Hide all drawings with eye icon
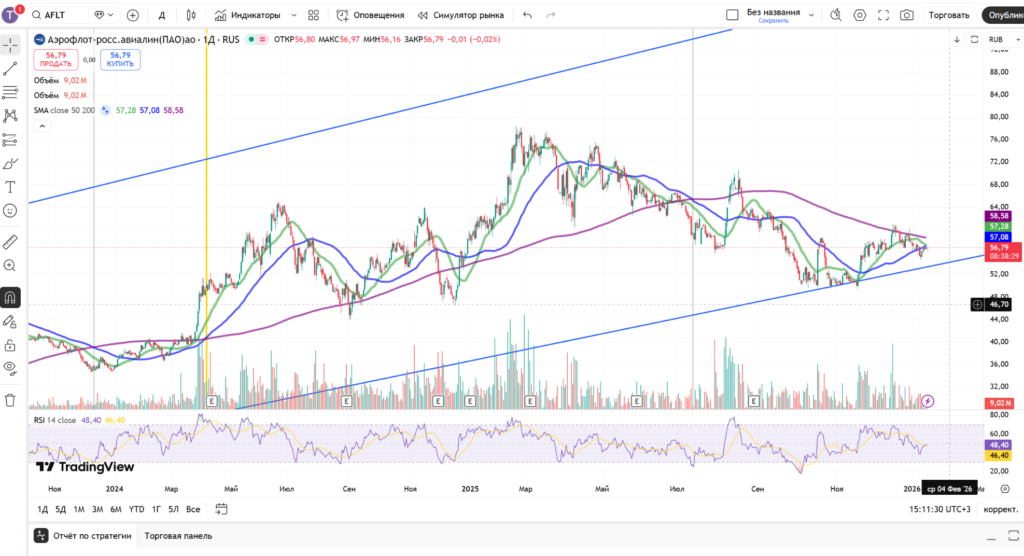Image resolution: width=1024 pixels, height=556 pixels. 10,368
